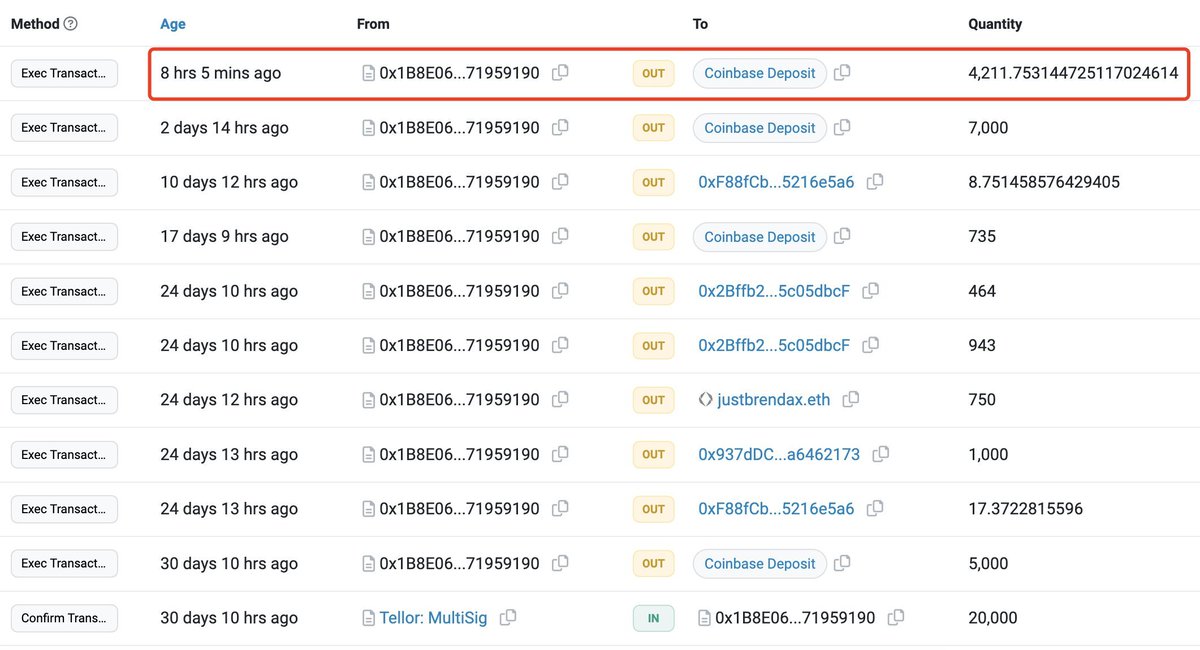The height and width of the screenshot is (650, 1200).
Task: Open the Method column help icon
Action: [x=71, y=24]
